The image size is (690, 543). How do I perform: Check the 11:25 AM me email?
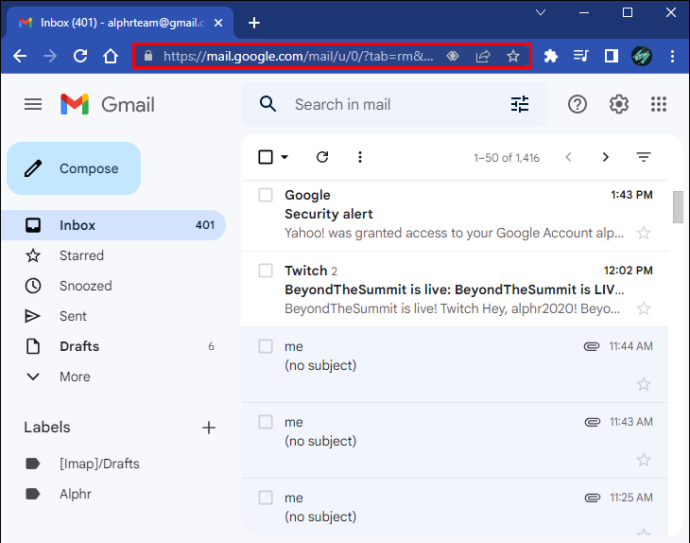(x=265, y=497)
